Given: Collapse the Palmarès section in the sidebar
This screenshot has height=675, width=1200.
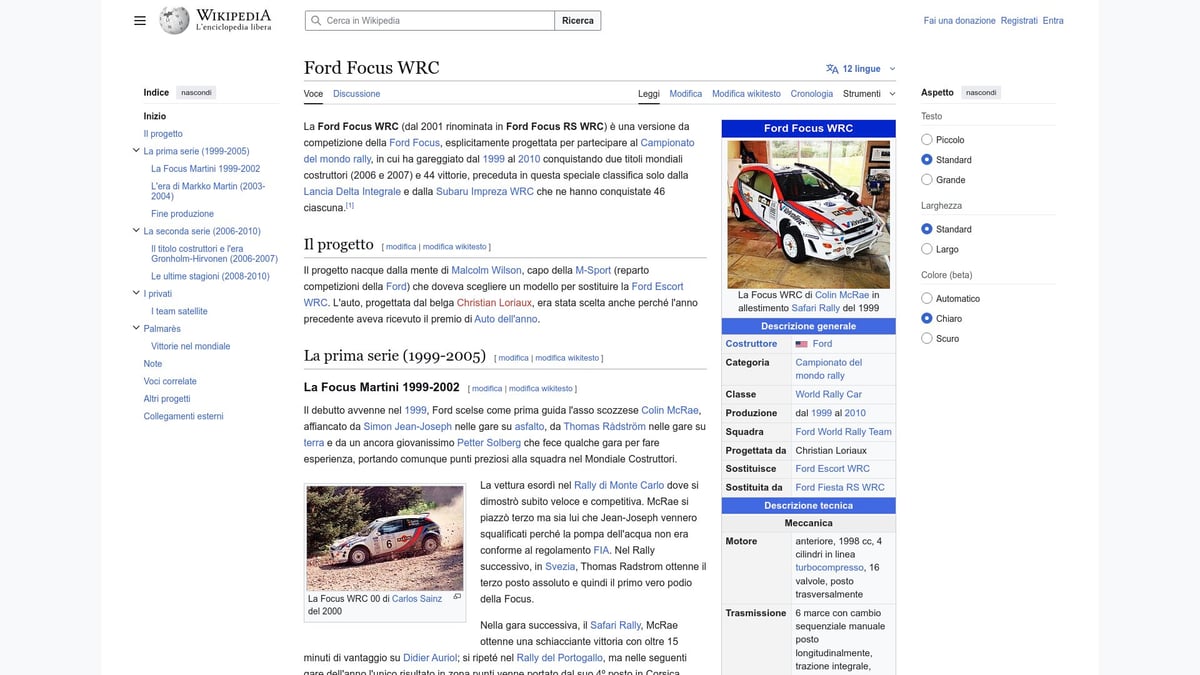Looking at the screenshot, I should [x=136, y=328].
